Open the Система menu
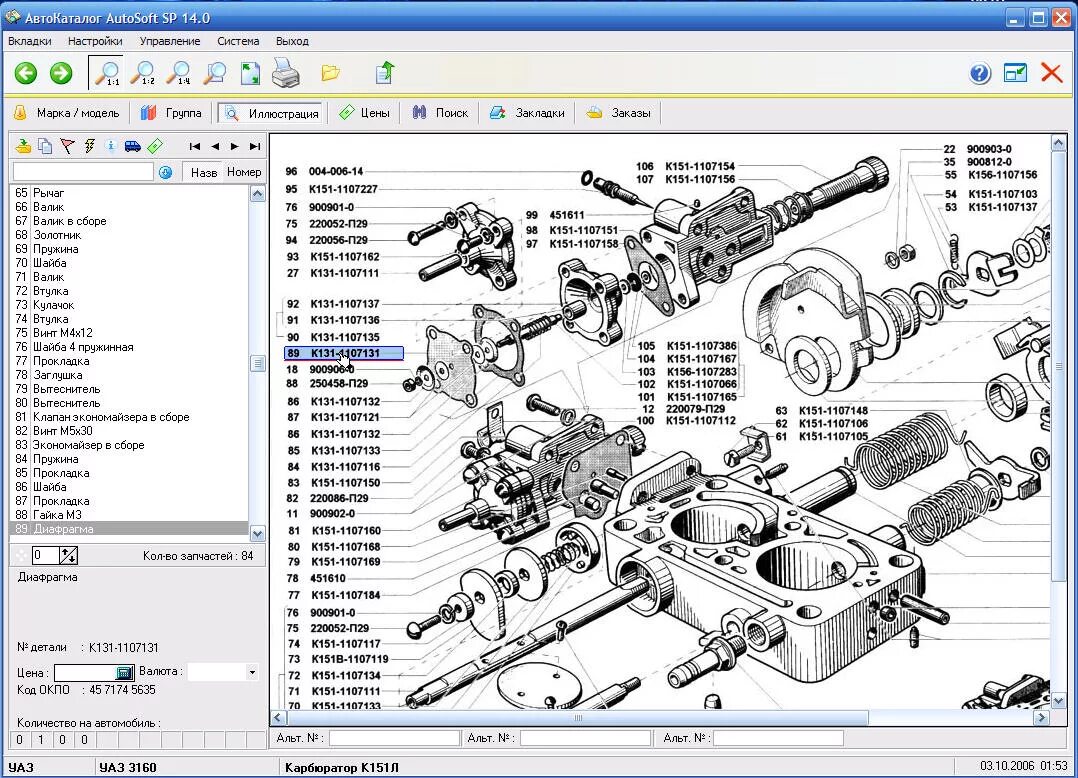Screen dimensions: 1078x778 238,41
